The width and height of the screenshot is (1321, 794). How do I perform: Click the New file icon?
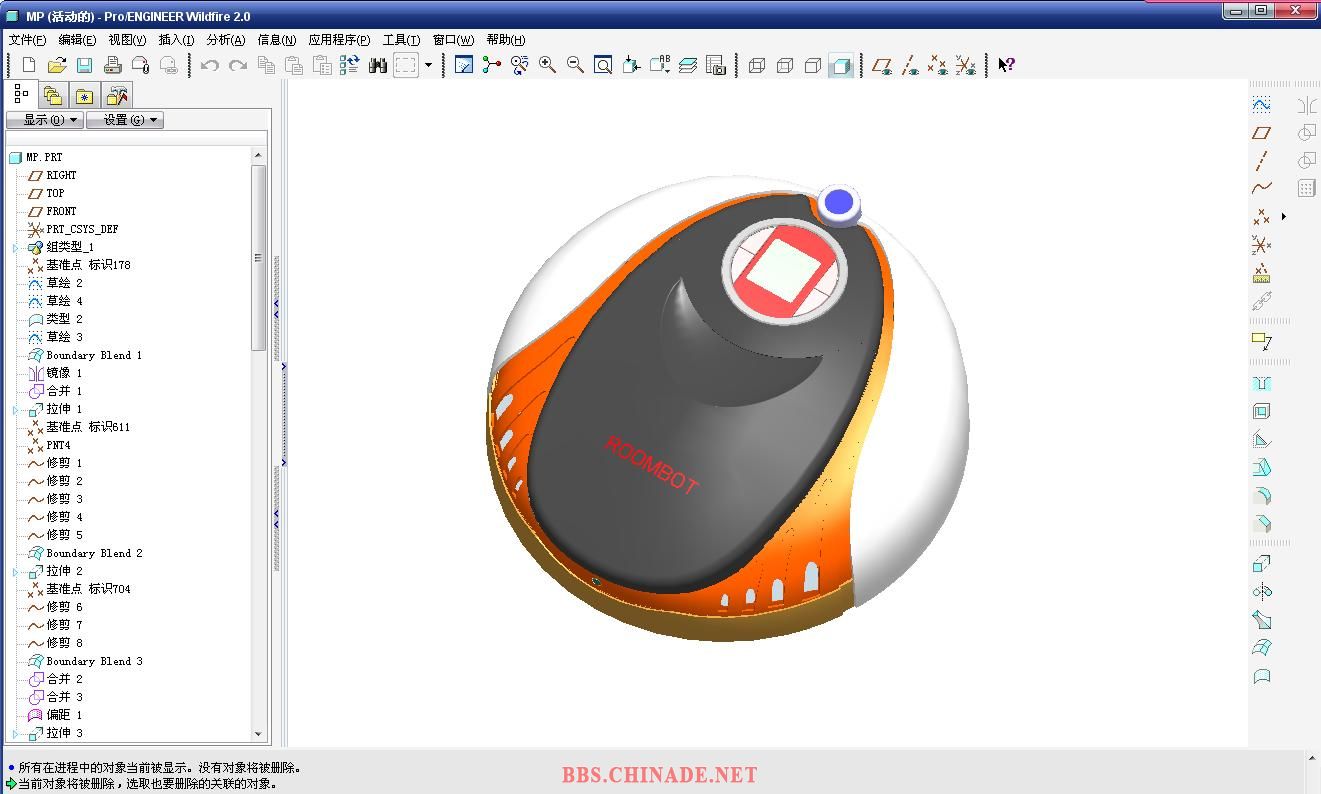point(29,65)
